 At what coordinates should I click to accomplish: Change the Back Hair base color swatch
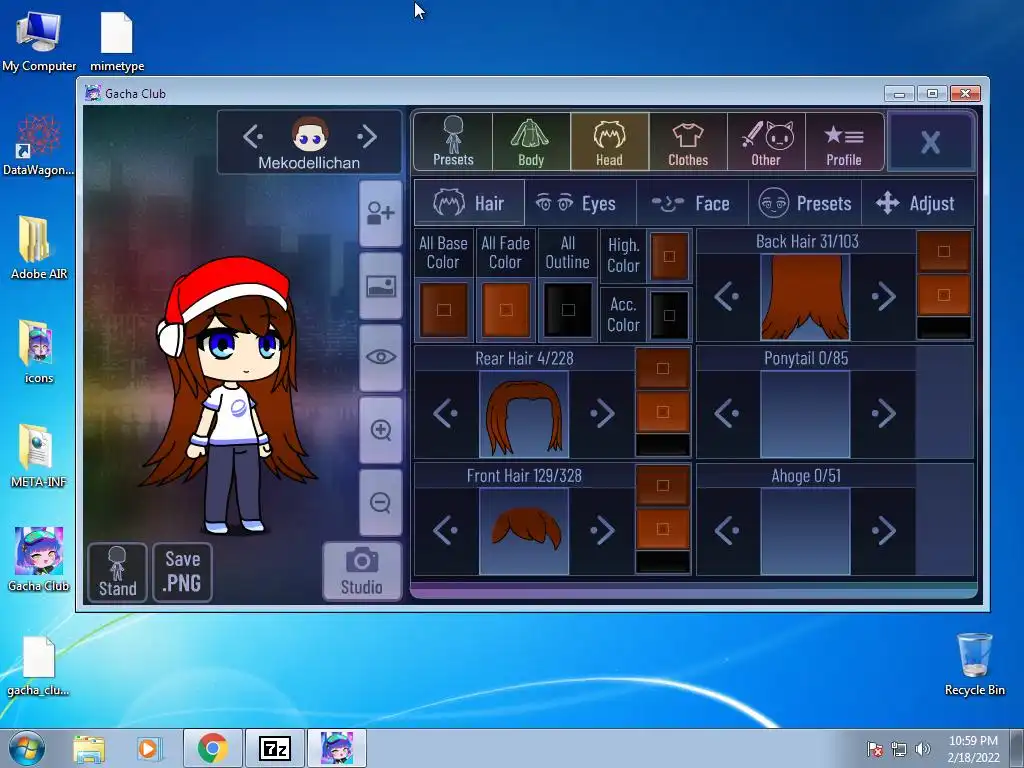[944, 251]
